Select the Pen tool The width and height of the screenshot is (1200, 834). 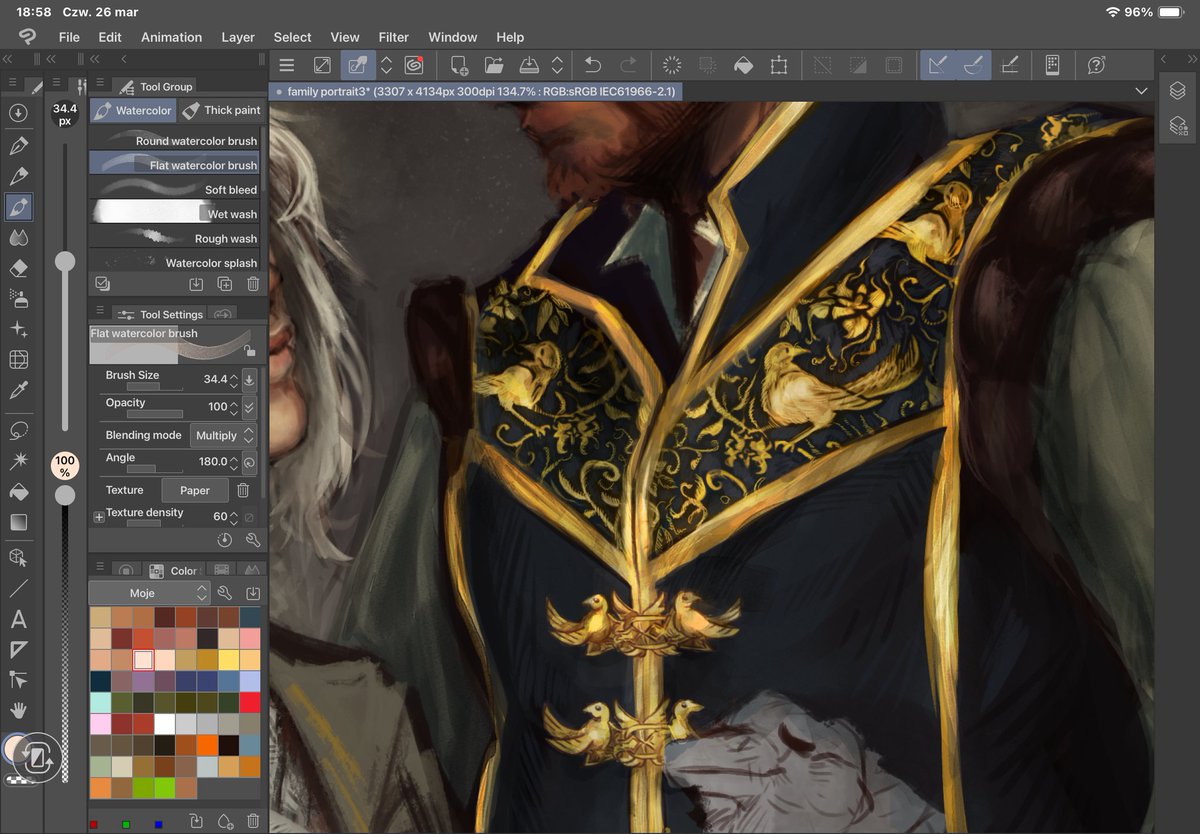coord(18,146)
